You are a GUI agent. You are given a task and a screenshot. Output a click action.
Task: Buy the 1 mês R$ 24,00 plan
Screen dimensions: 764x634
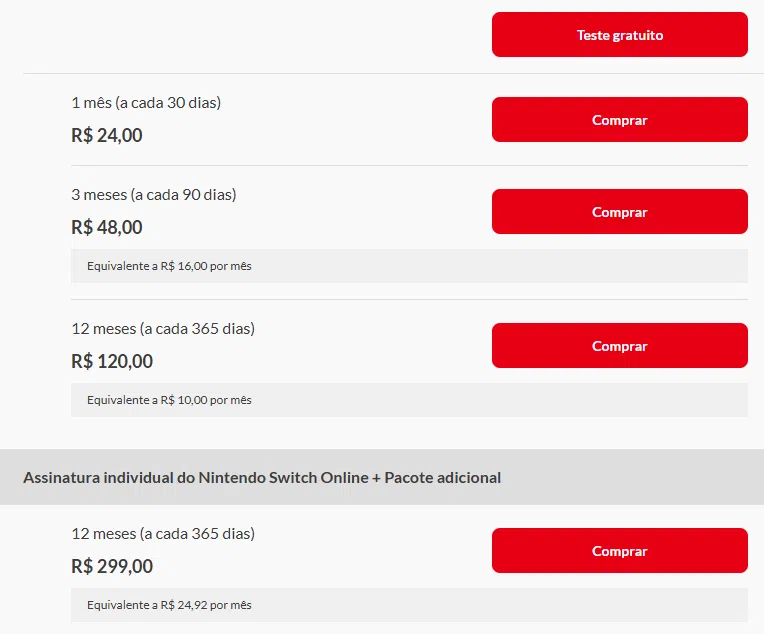(619, 120)
